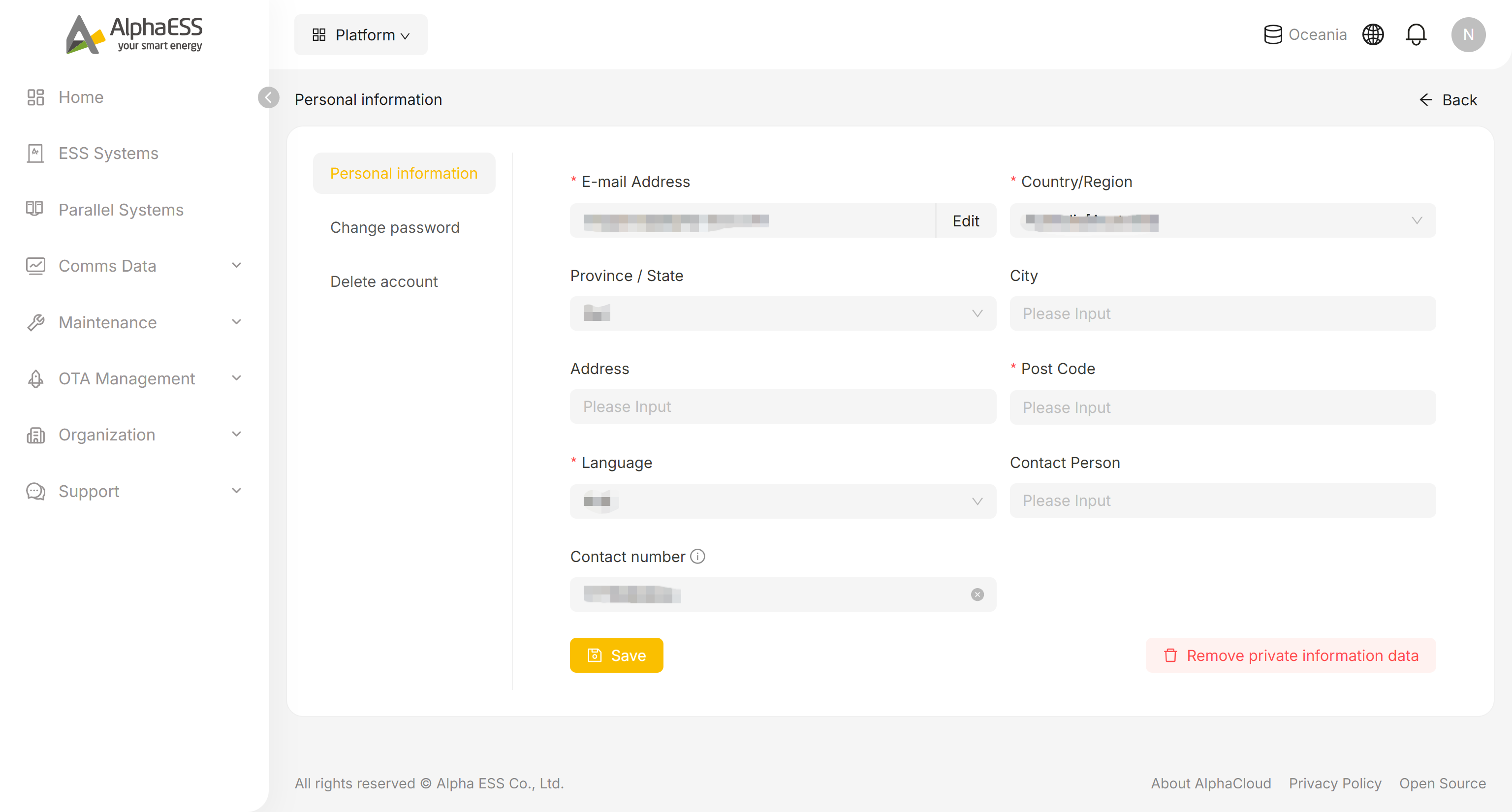Image resolution: width=1512 pixels, height=812 pixels.
Task: Focus the Post Code input field
Action: 1222,407
